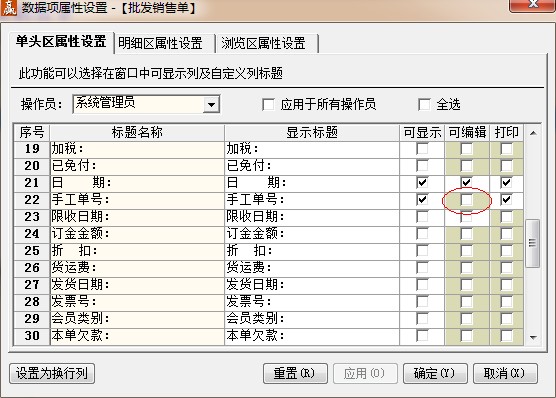This screenshot has width=556, height=398.
Task: Check 可显示 box for 发货日期 row
Action: point(422,285)
